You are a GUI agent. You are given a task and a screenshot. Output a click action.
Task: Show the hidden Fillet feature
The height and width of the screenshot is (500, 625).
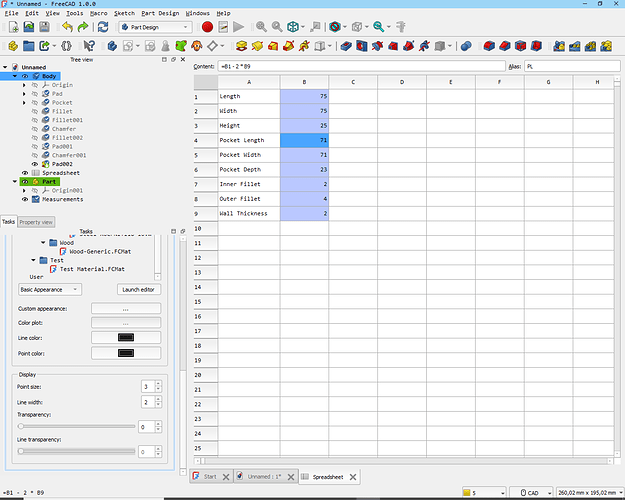click(x=35, y=112)
